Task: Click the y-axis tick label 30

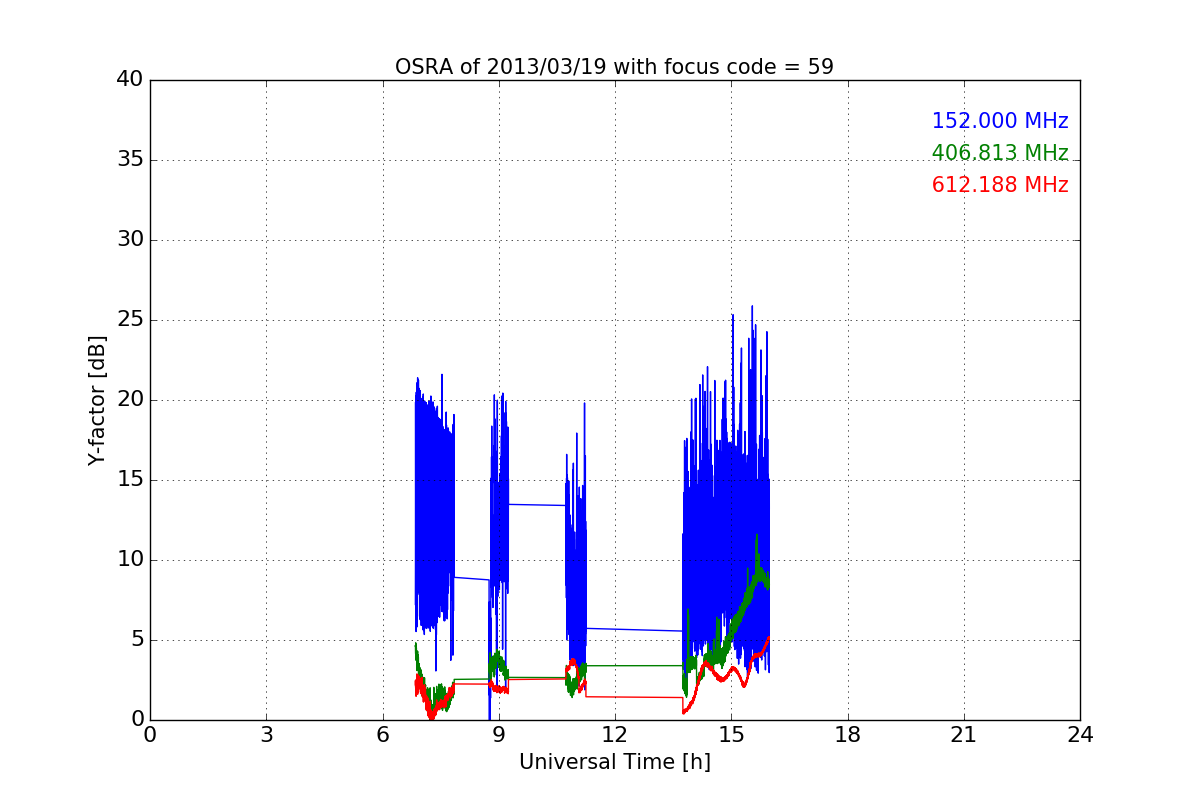Action: click(x=130, y=240)
